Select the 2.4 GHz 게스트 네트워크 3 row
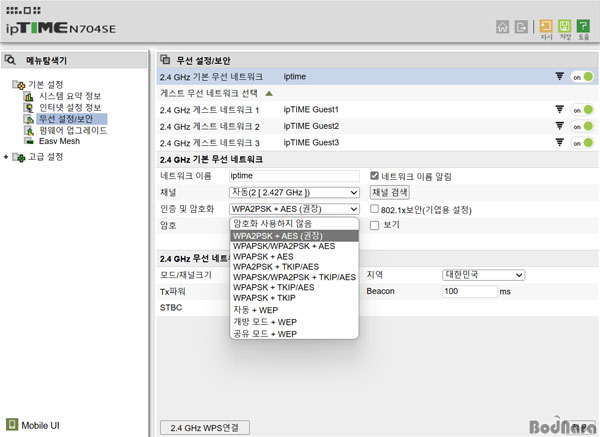Viewport: 600px width, 437px height. [377, 143]
